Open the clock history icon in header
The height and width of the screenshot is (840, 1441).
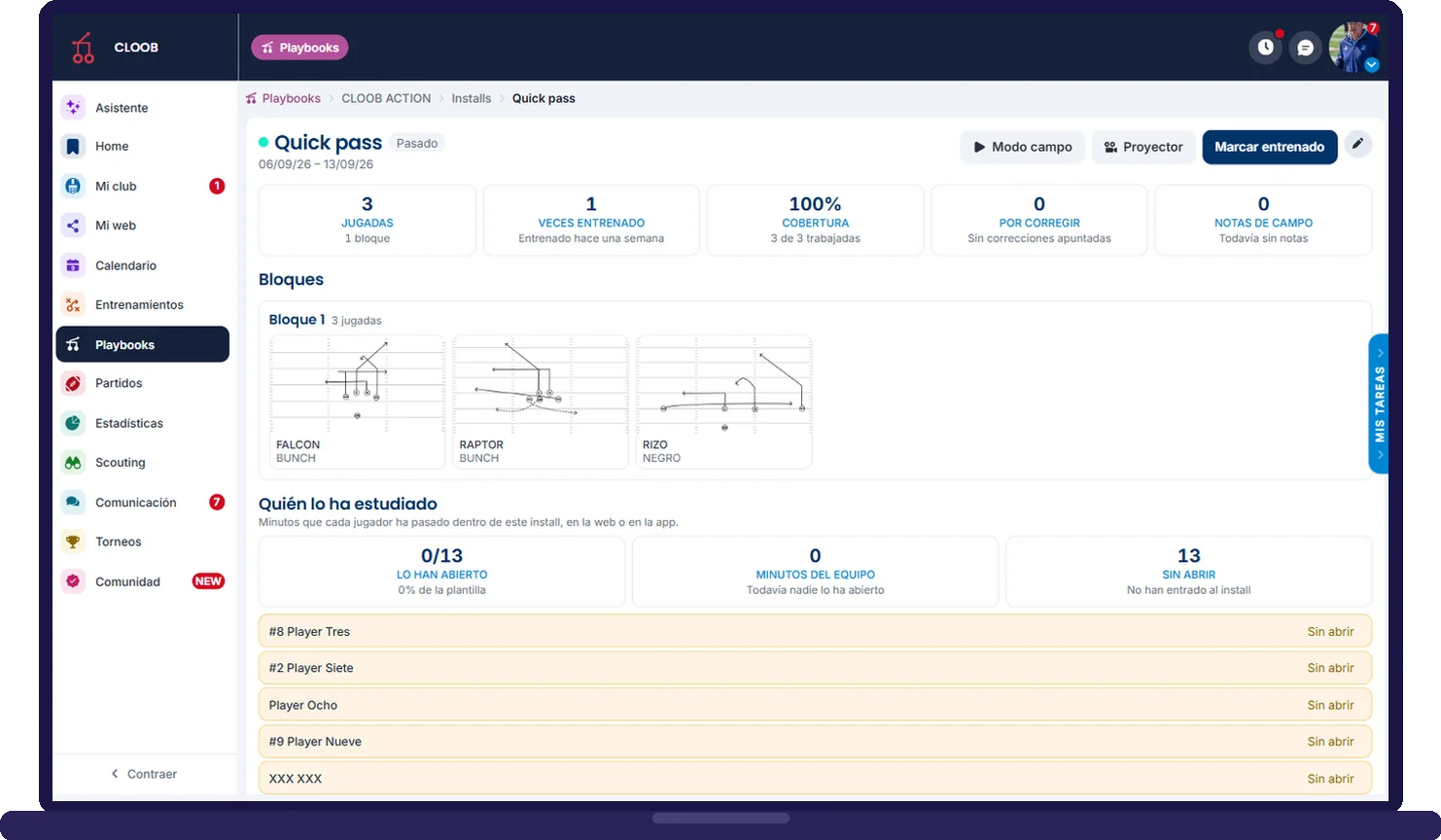[x=1265, y=47]
